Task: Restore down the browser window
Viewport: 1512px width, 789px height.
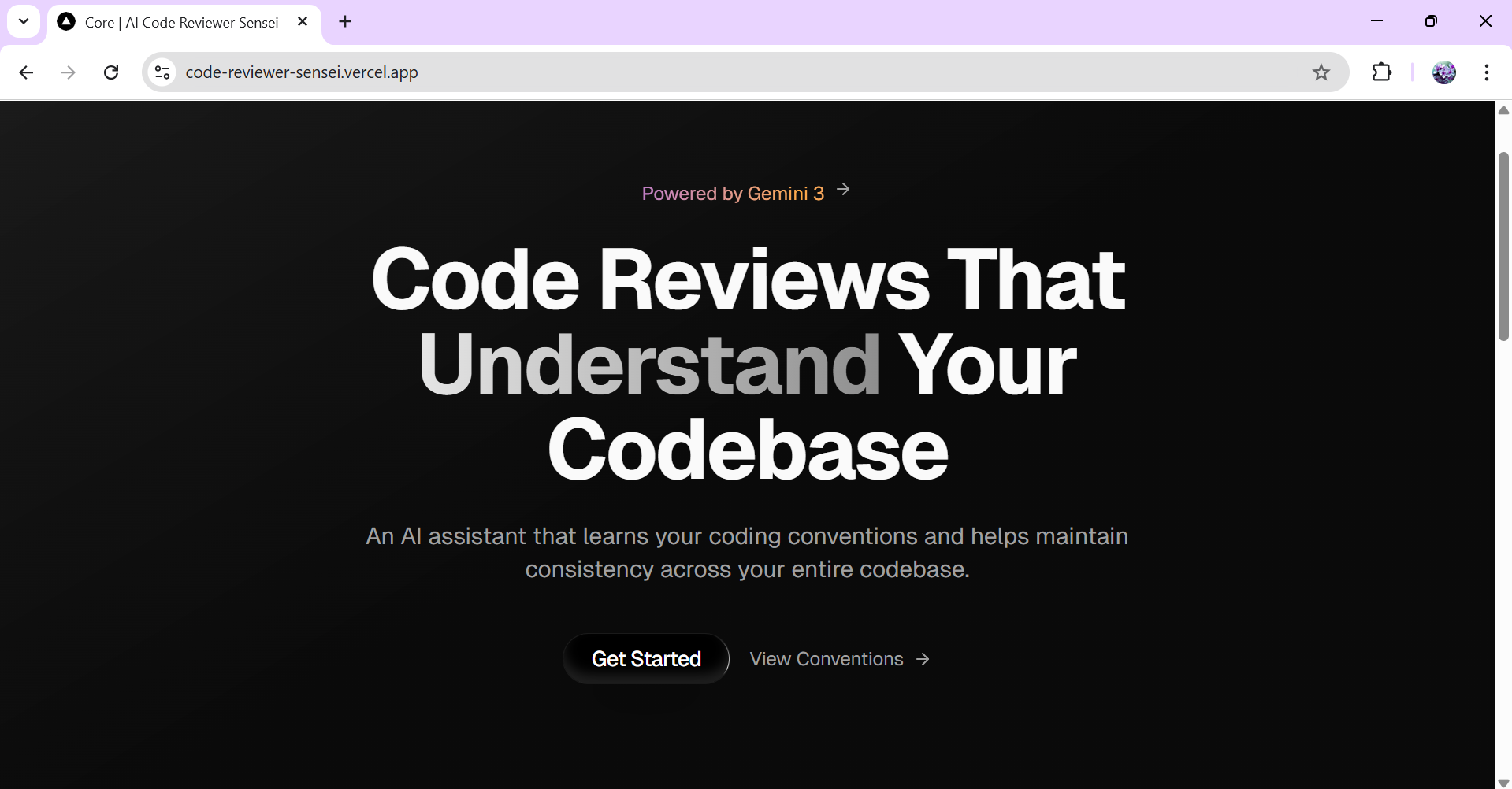Action: [1431, 21]
